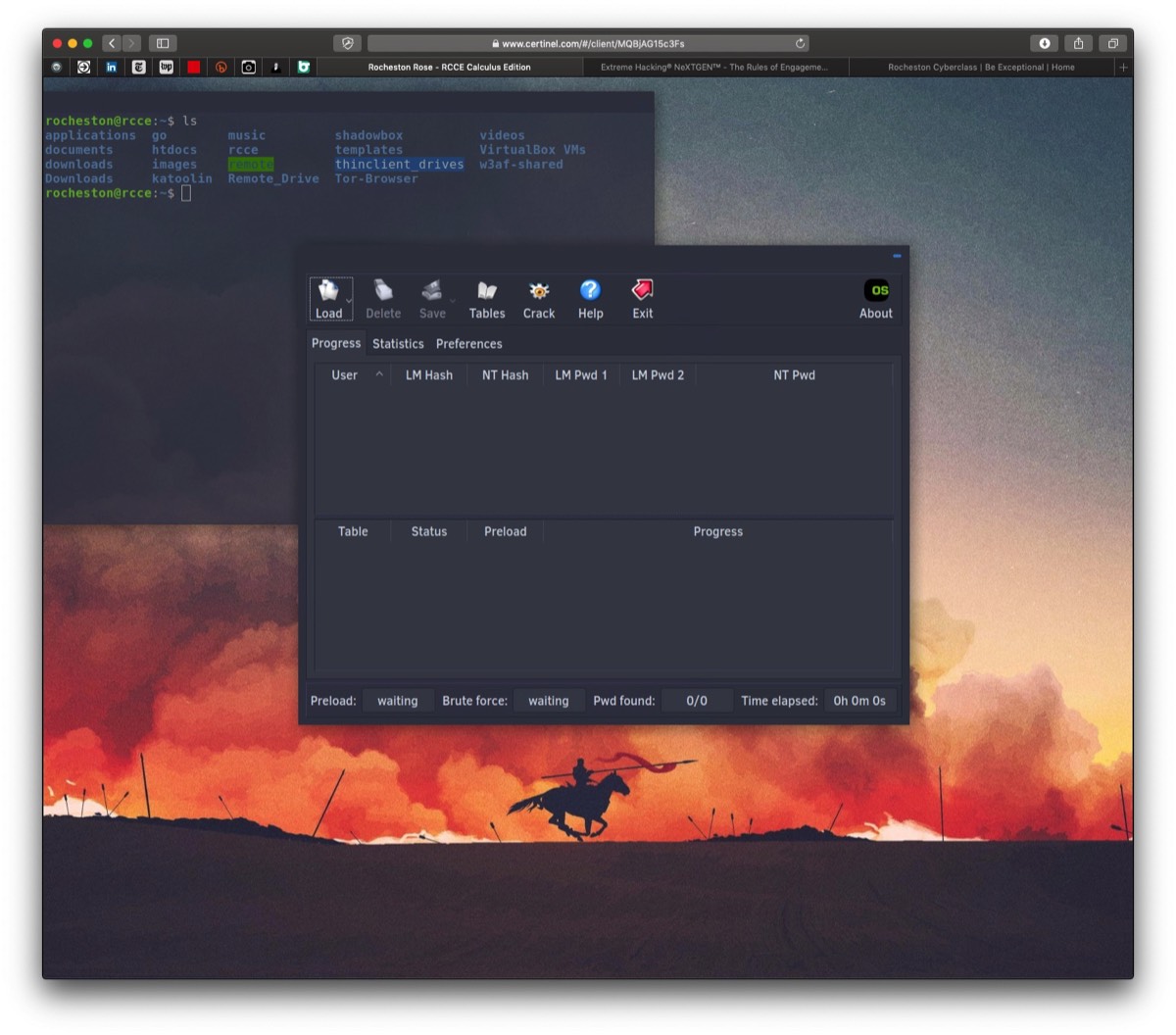Click VirtualBox VMs in the terminal output

click(x=532, y=150)
